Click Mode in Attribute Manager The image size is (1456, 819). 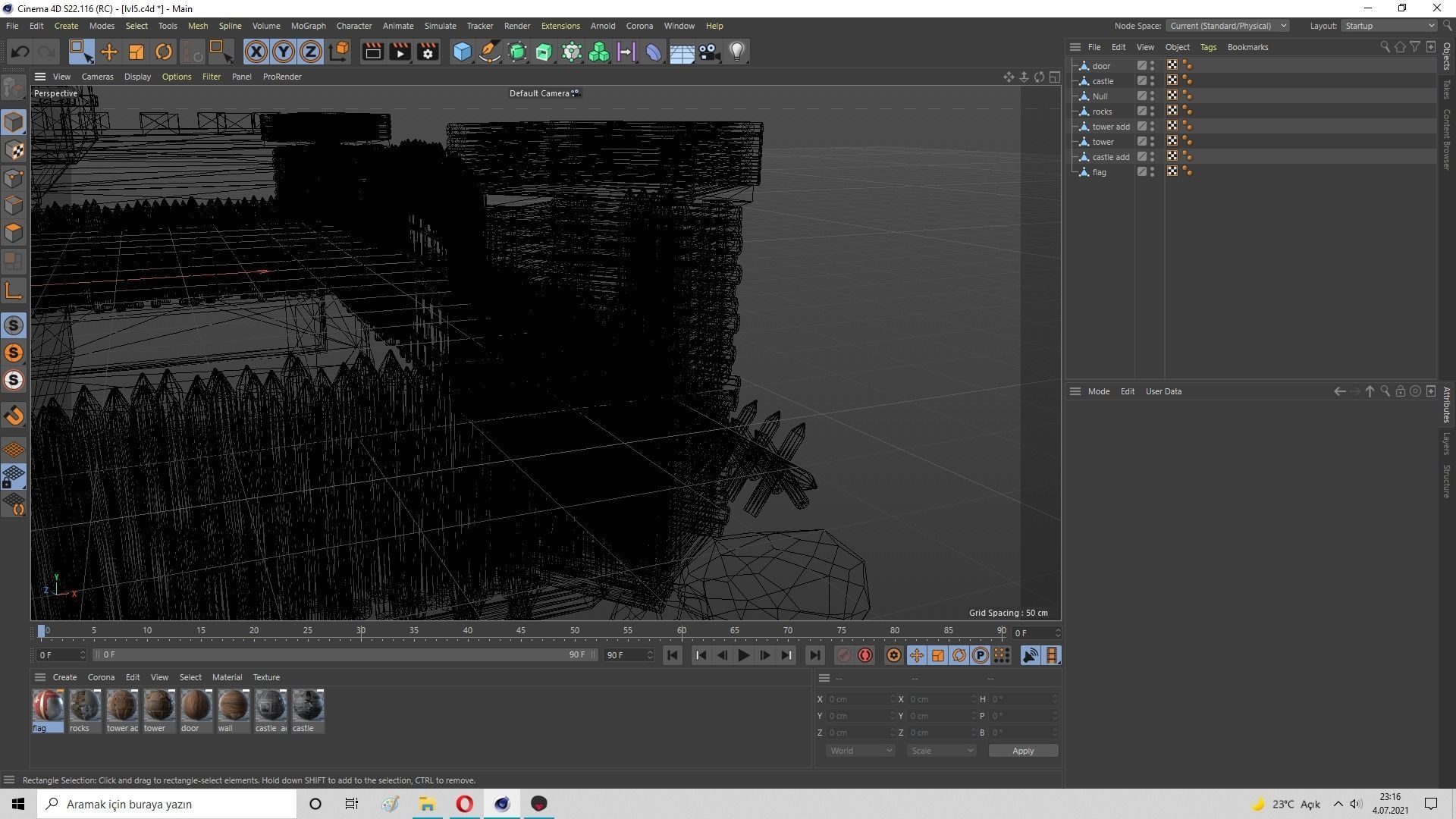point(1099,392)
